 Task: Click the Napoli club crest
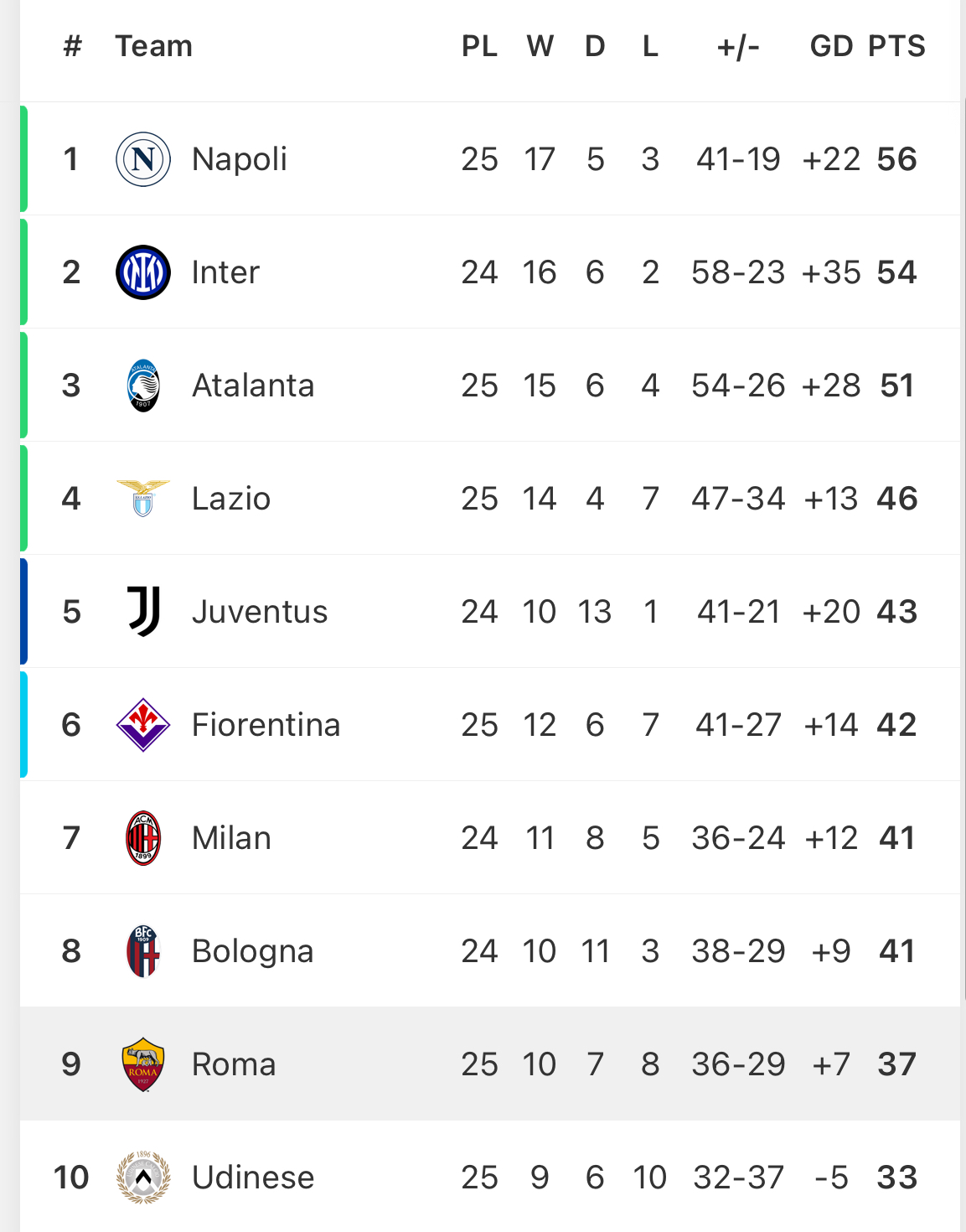[143, 159]
